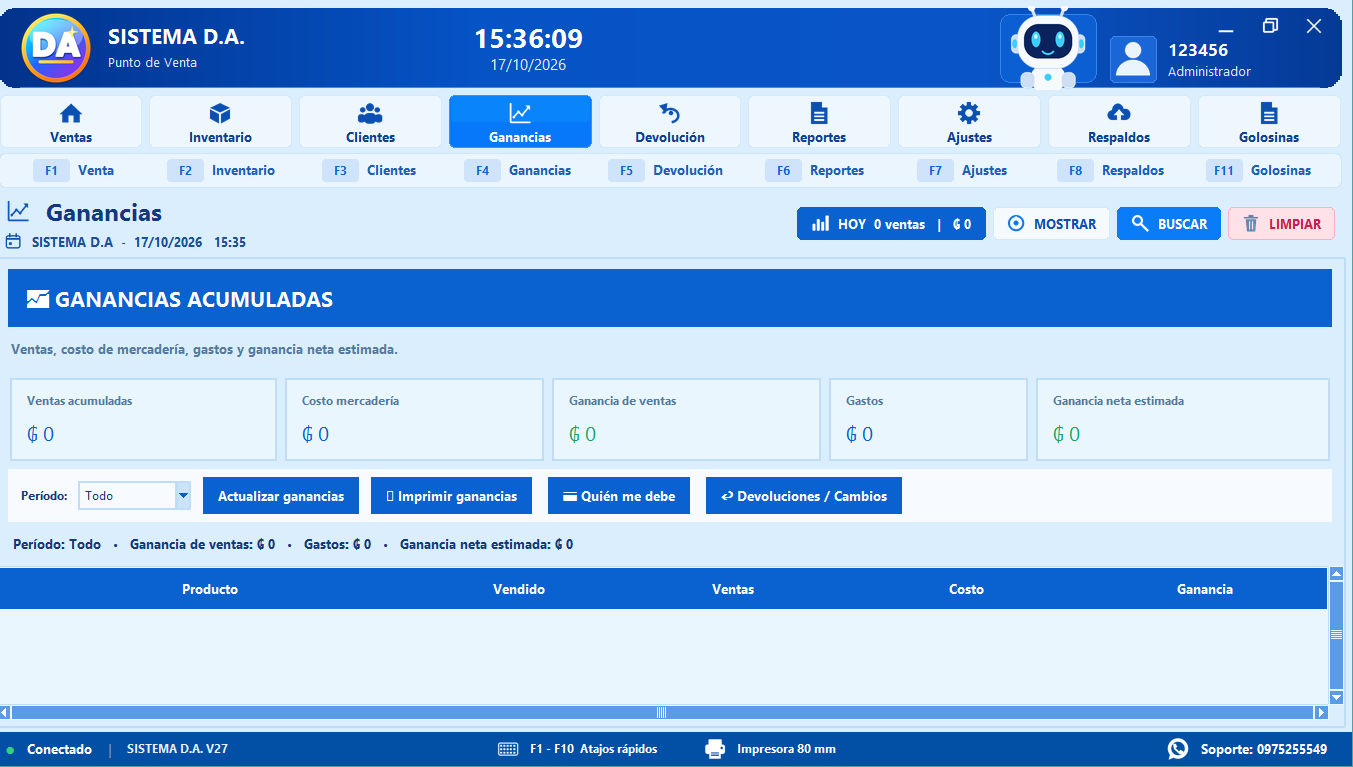Click the table scroll down arrow
The image size is (1353, 767).
click(1336, 697)
